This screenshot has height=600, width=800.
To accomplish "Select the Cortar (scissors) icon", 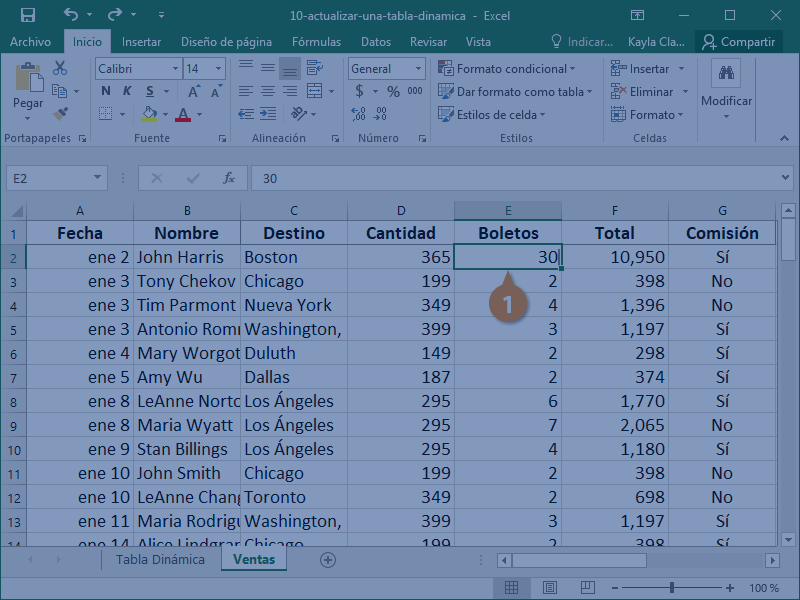I will pyautogui.click(x=59, y=68).
